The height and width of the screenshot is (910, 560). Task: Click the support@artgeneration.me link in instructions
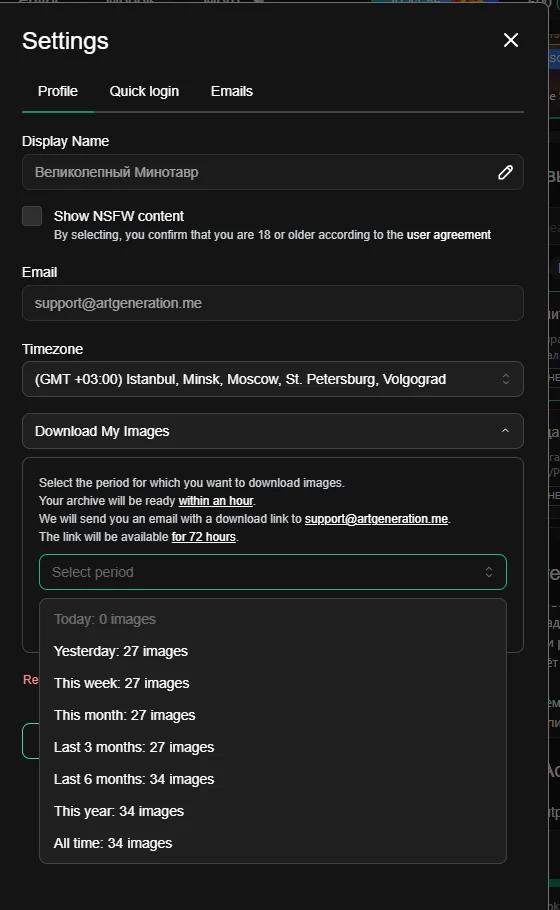[x=376, y=518]
